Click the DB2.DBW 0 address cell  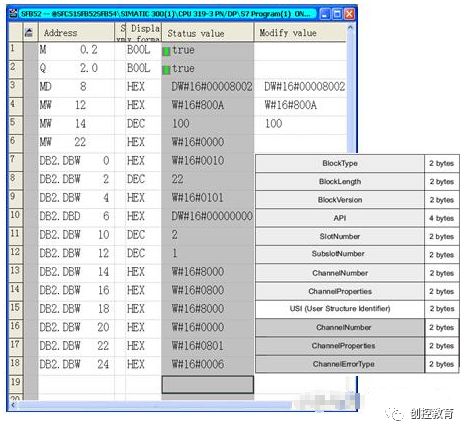click(76, 161)
